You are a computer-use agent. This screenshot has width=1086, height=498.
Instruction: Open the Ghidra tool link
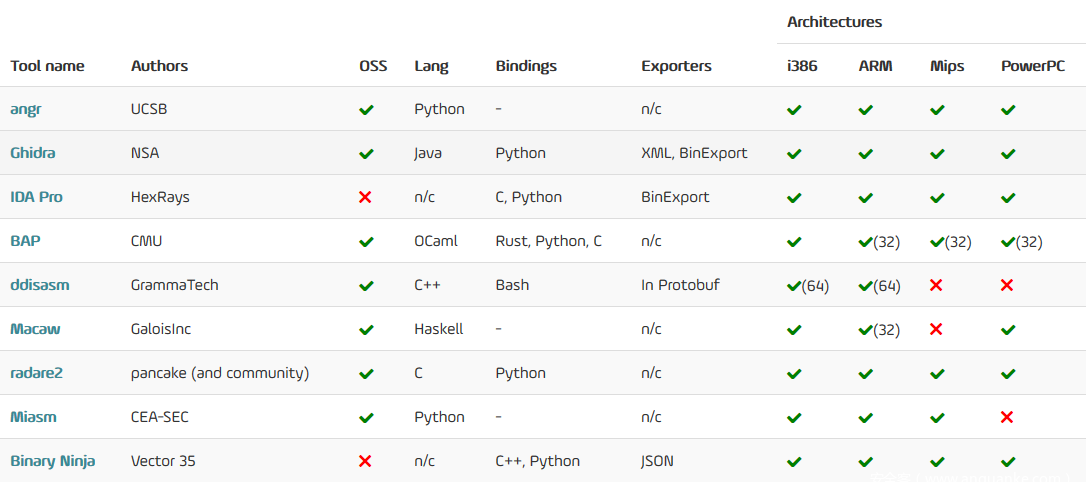(x=33, y=153)
